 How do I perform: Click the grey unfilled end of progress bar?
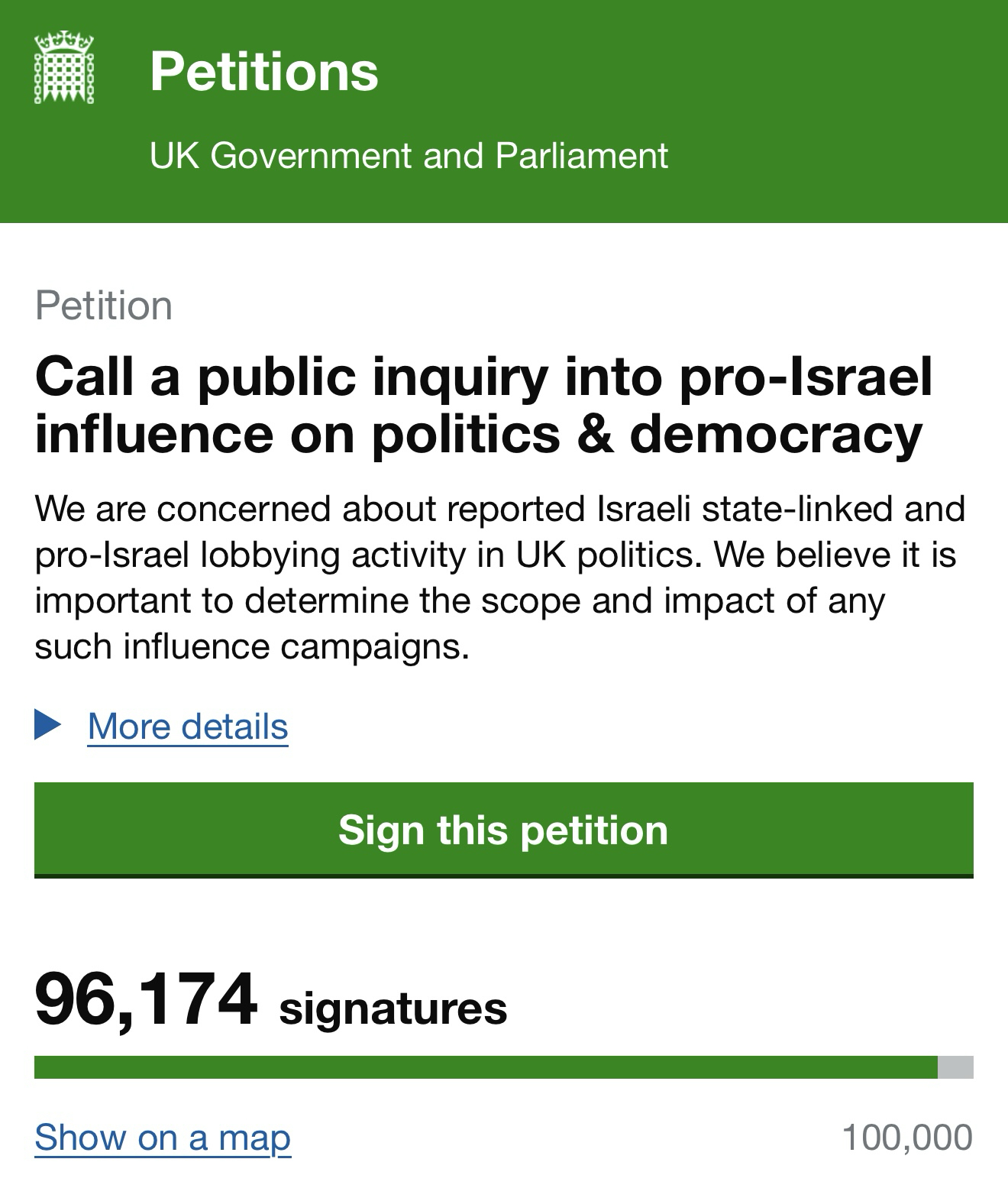[x=955, y=1067]
